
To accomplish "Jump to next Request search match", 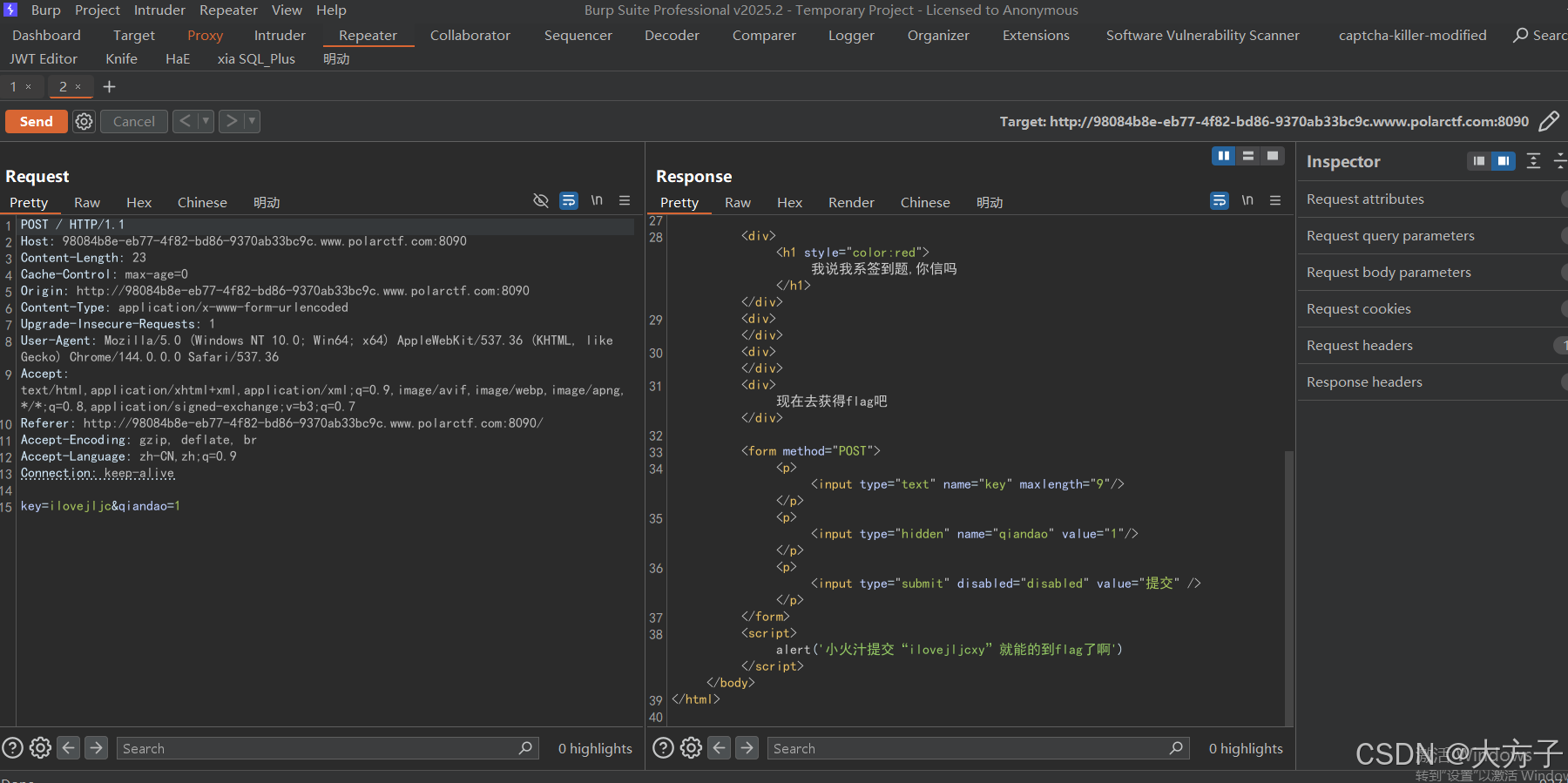I will 97,747.
